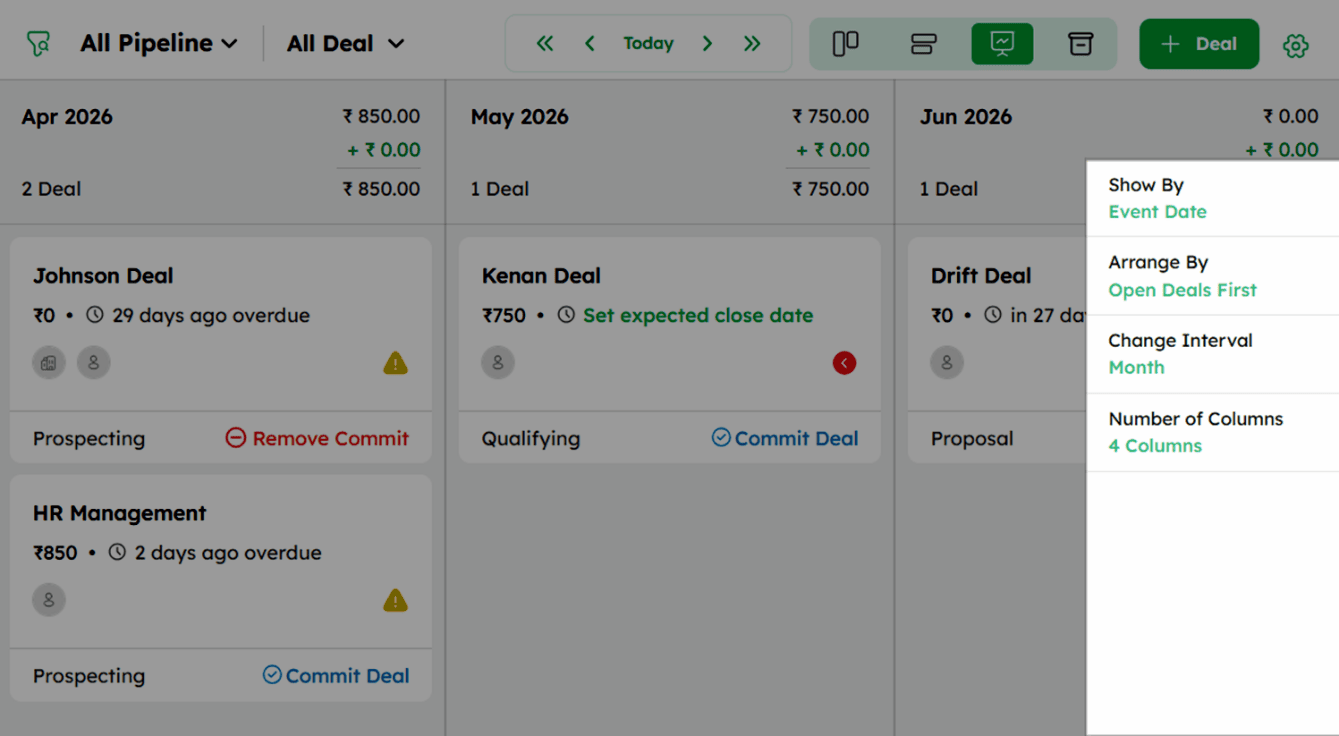Click the red arrow badge on Kenan Deal
Image resolution: width=1339 pixels, height=736 pixels.
[x=844, y=363]
